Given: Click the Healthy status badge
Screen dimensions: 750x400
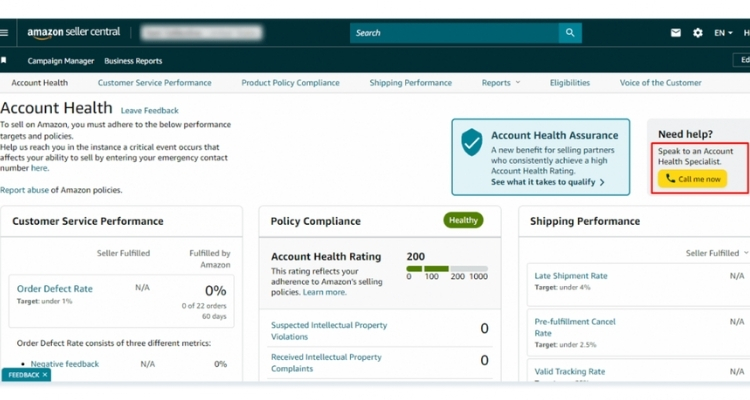Looking at the screenshot, I should [463, 220].
